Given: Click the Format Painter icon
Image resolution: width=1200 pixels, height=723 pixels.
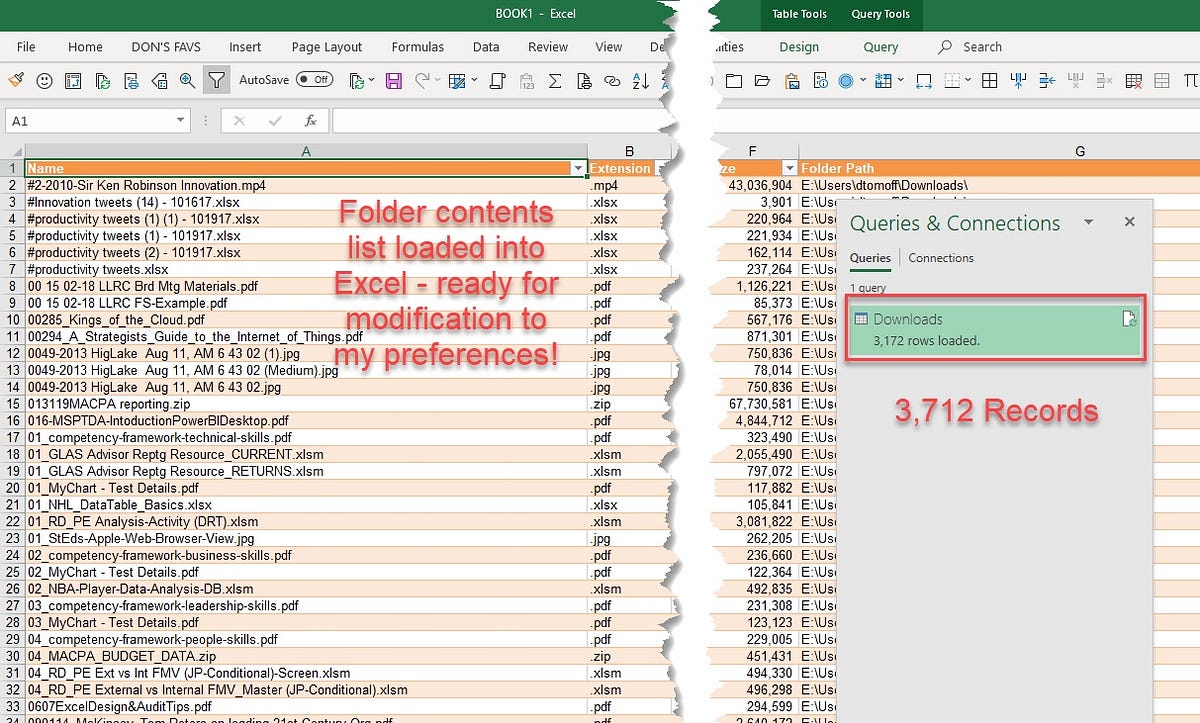Looking at the screenshot, I should [17, 80].
